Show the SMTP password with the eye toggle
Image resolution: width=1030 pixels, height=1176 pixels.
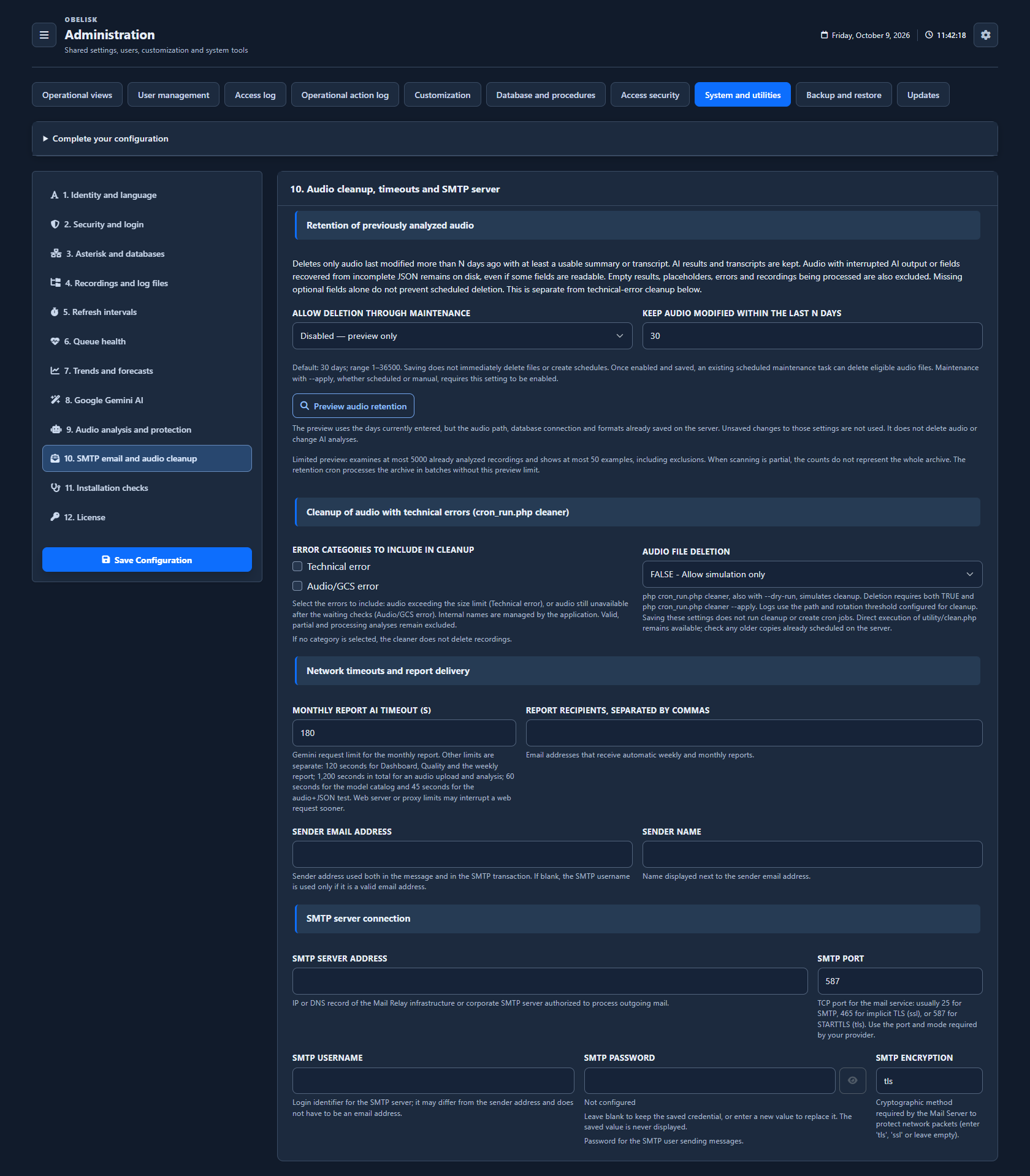[852, 1080]
